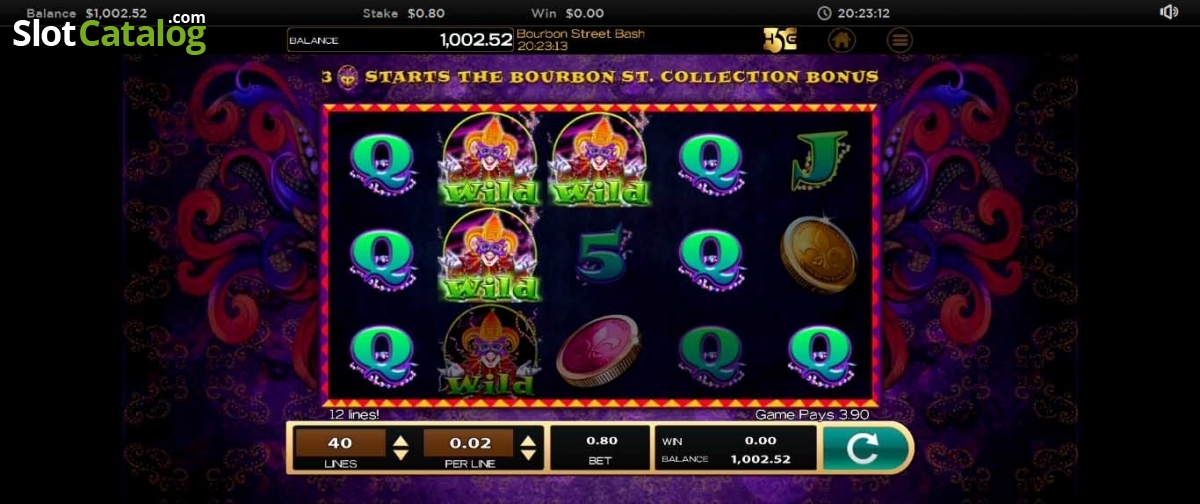Image resolution: width=1200 pixels, height=504 pixels.
Task: Click the 0.80 bet display
Action: (x=602, y=448)
